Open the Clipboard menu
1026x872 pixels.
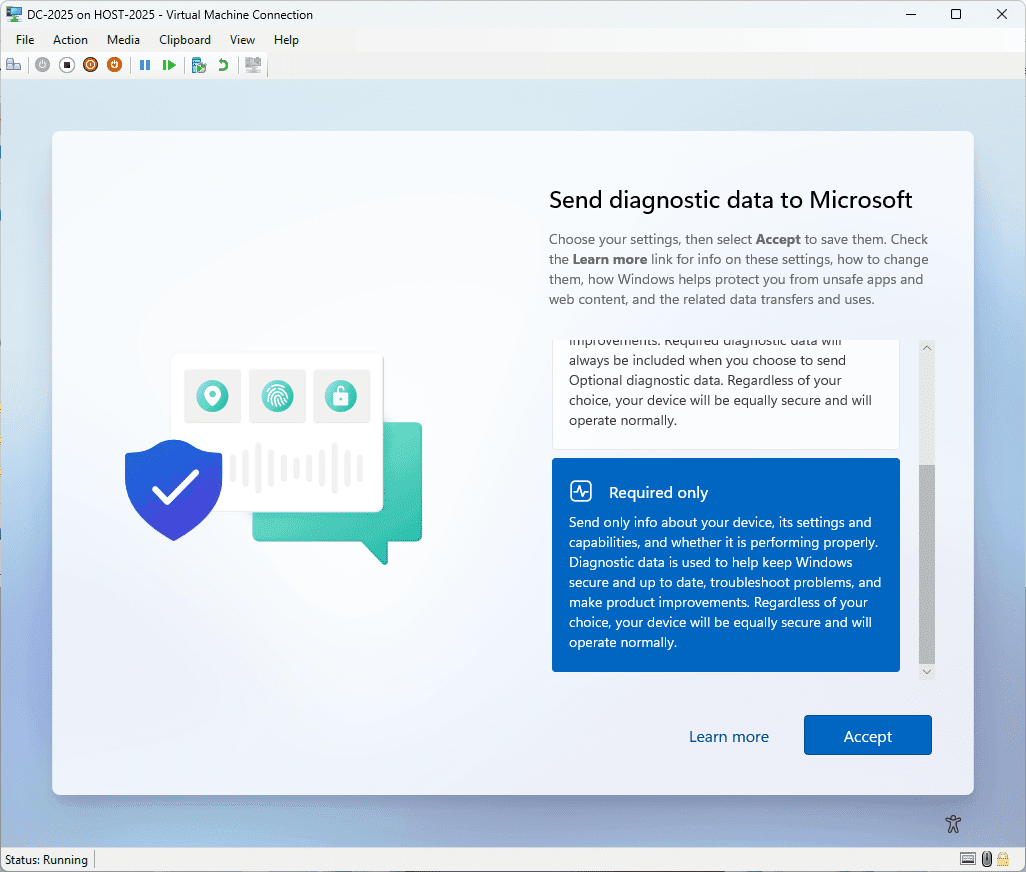point(184,40)
